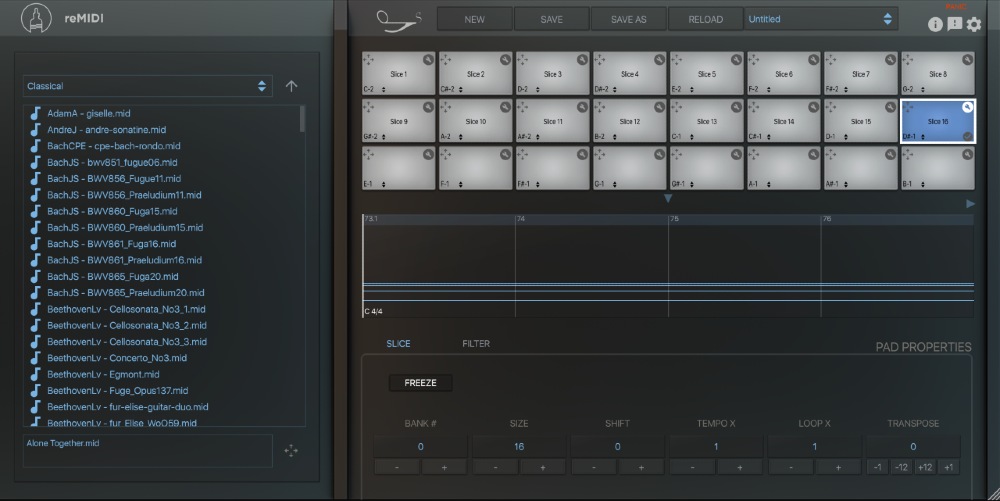Click the RELOAD button
The height and width of the screenshot is (501, 1000).
tap(705, 19)
